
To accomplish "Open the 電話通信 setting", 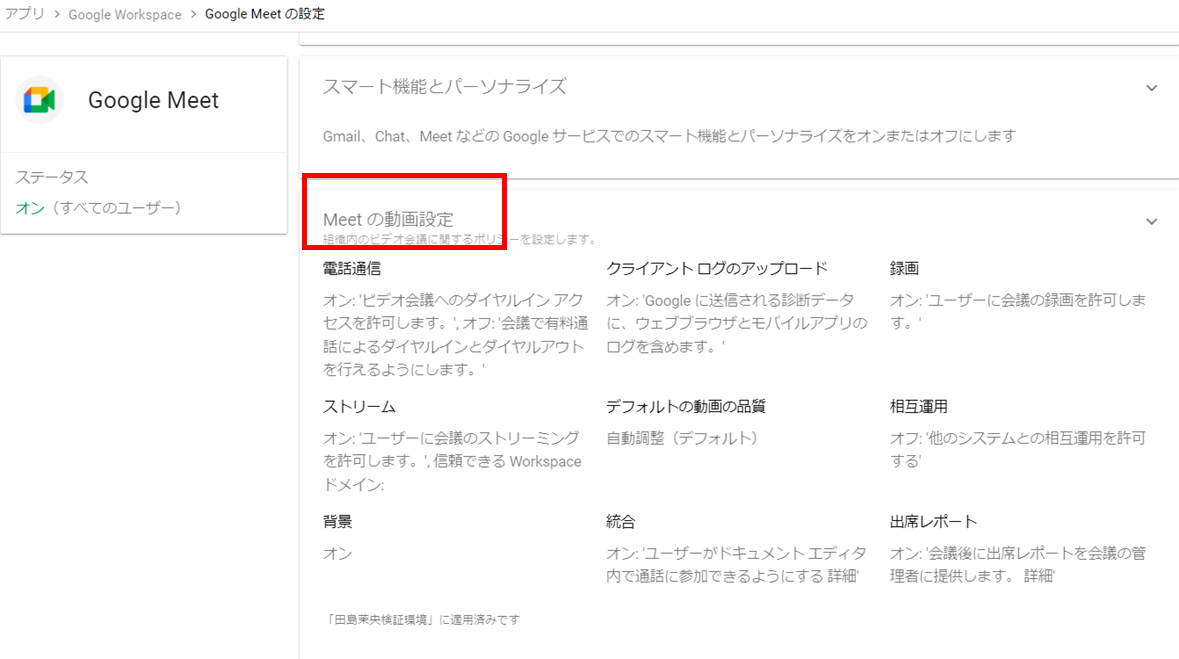I will pos(352,269).
